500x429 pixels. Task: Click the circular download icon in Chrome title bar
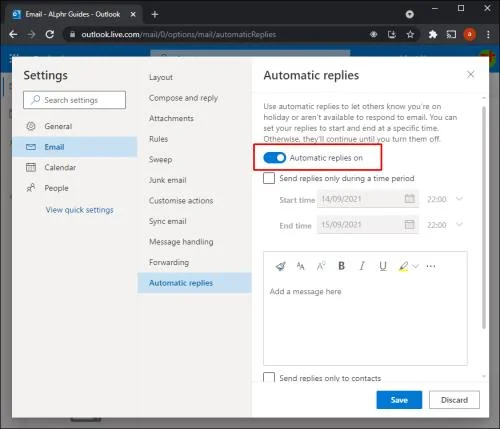pos(410,14)
